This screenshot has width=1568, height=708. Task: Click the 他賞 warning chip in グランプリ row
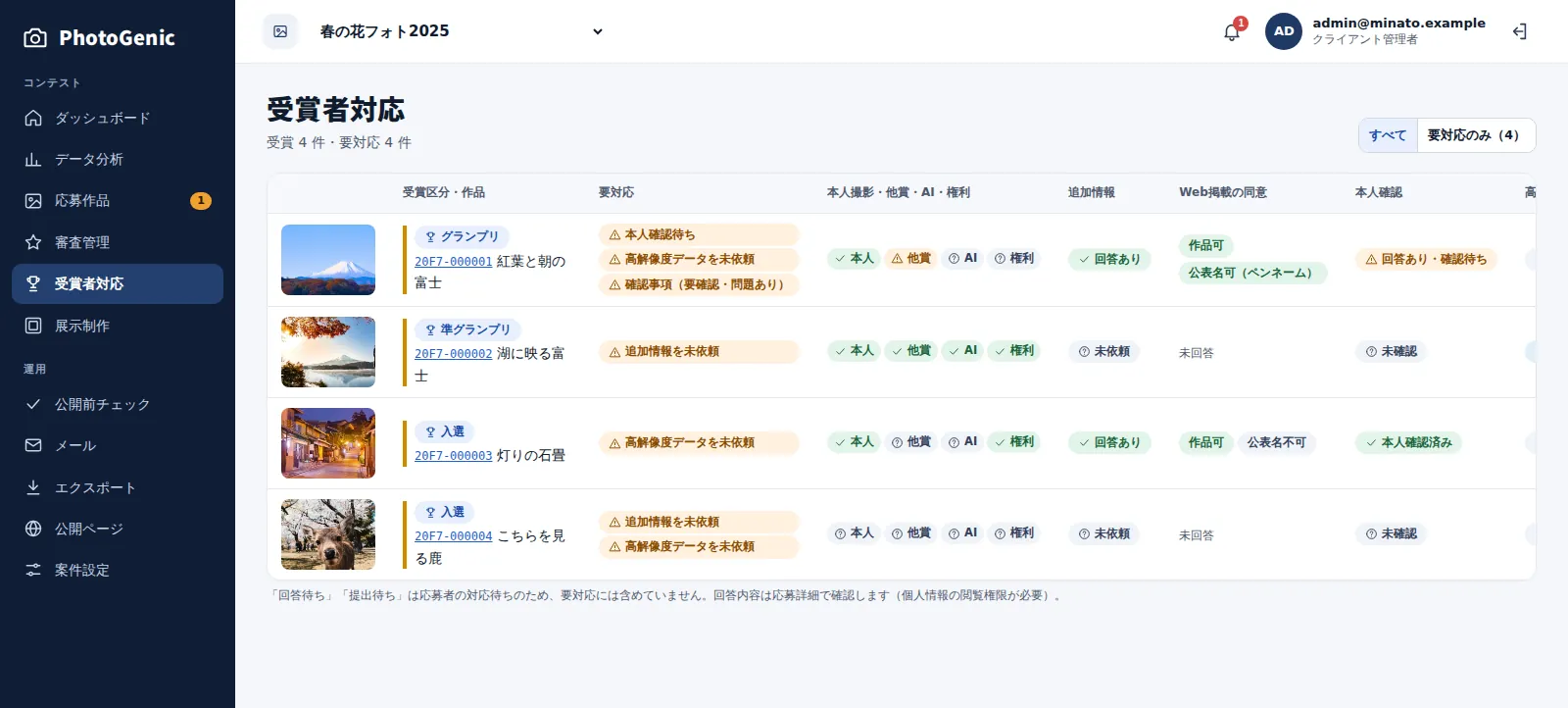pyautogui.click(x=910, y=259)
